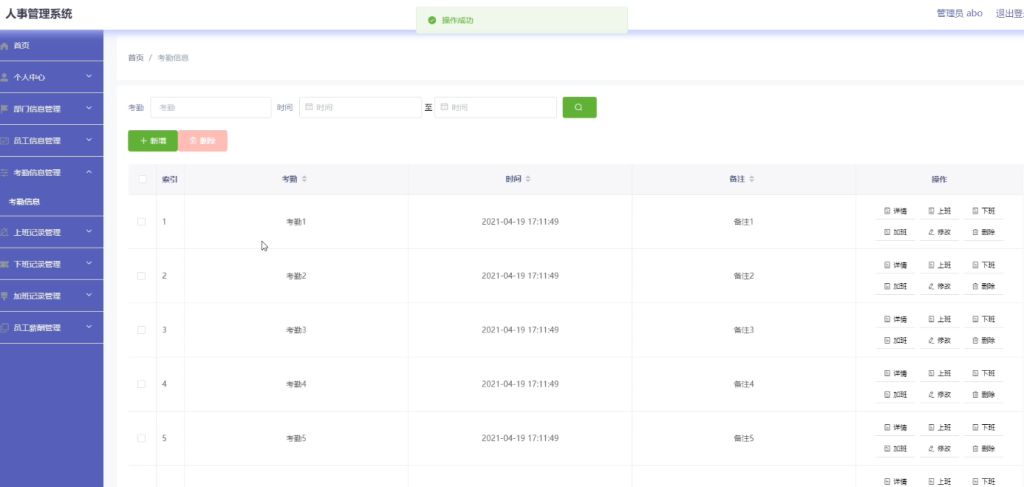
Task: Tick the select-all checkbox in the table header
Action: pos(142,179)
